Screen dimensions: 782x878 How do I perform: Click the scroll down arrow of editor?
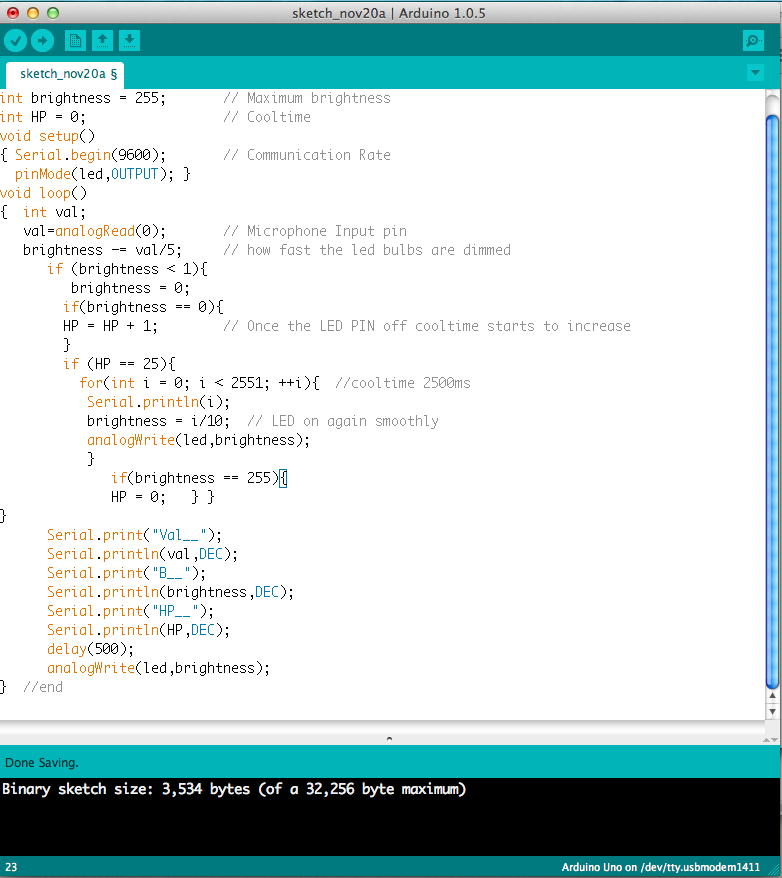tap(771, 710)
